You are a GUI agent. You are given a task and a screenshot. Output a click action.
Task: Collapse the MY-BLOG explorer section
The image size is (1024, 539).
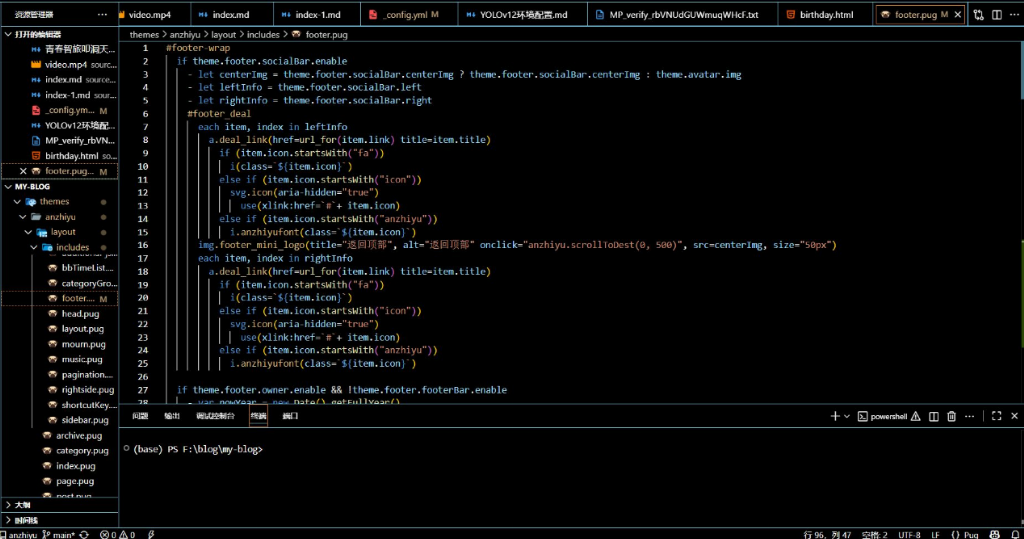[x=32, y=187]
